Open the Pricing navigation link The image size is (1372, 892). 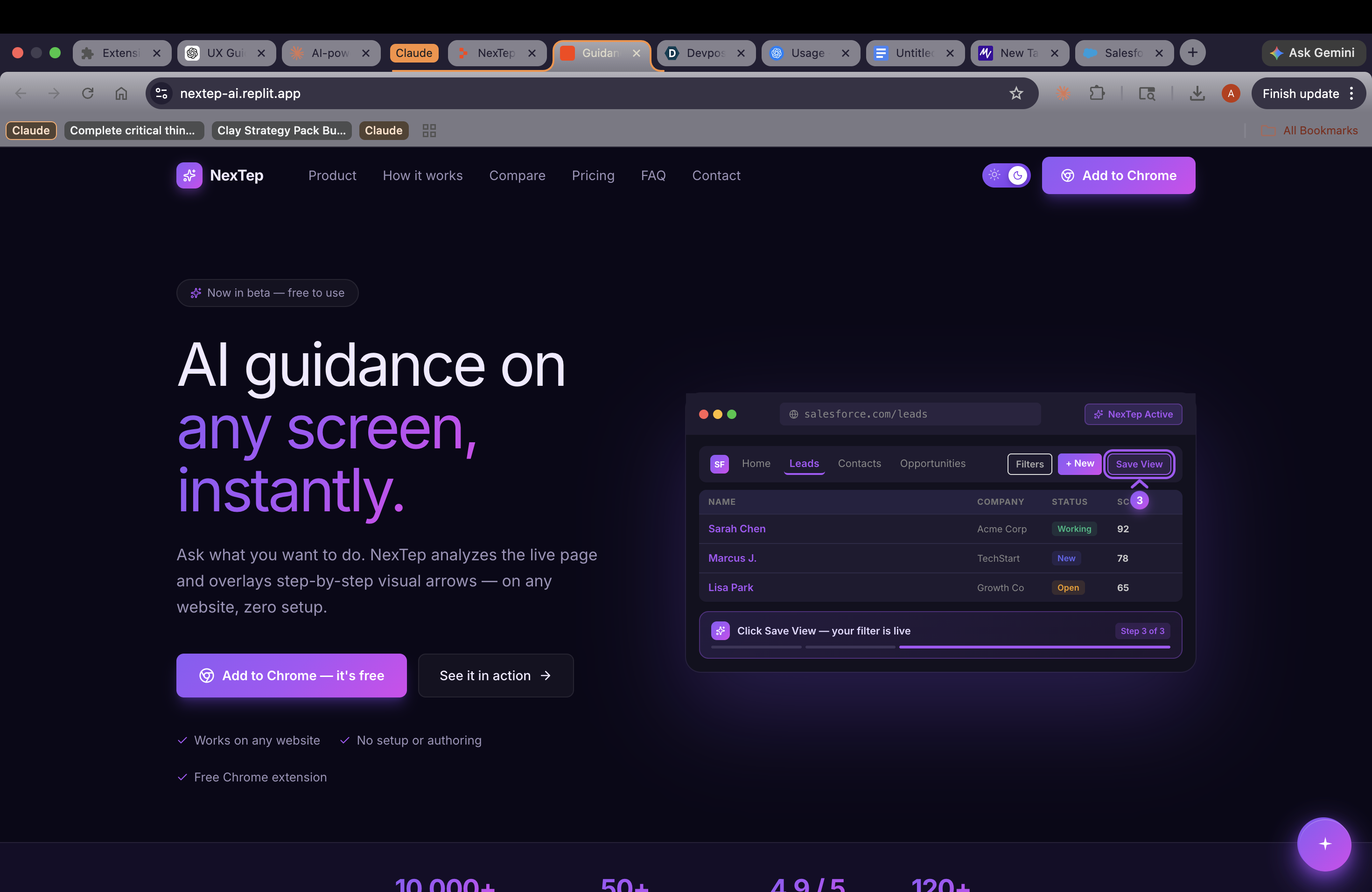pyautogui.click(x=593, y=175)
